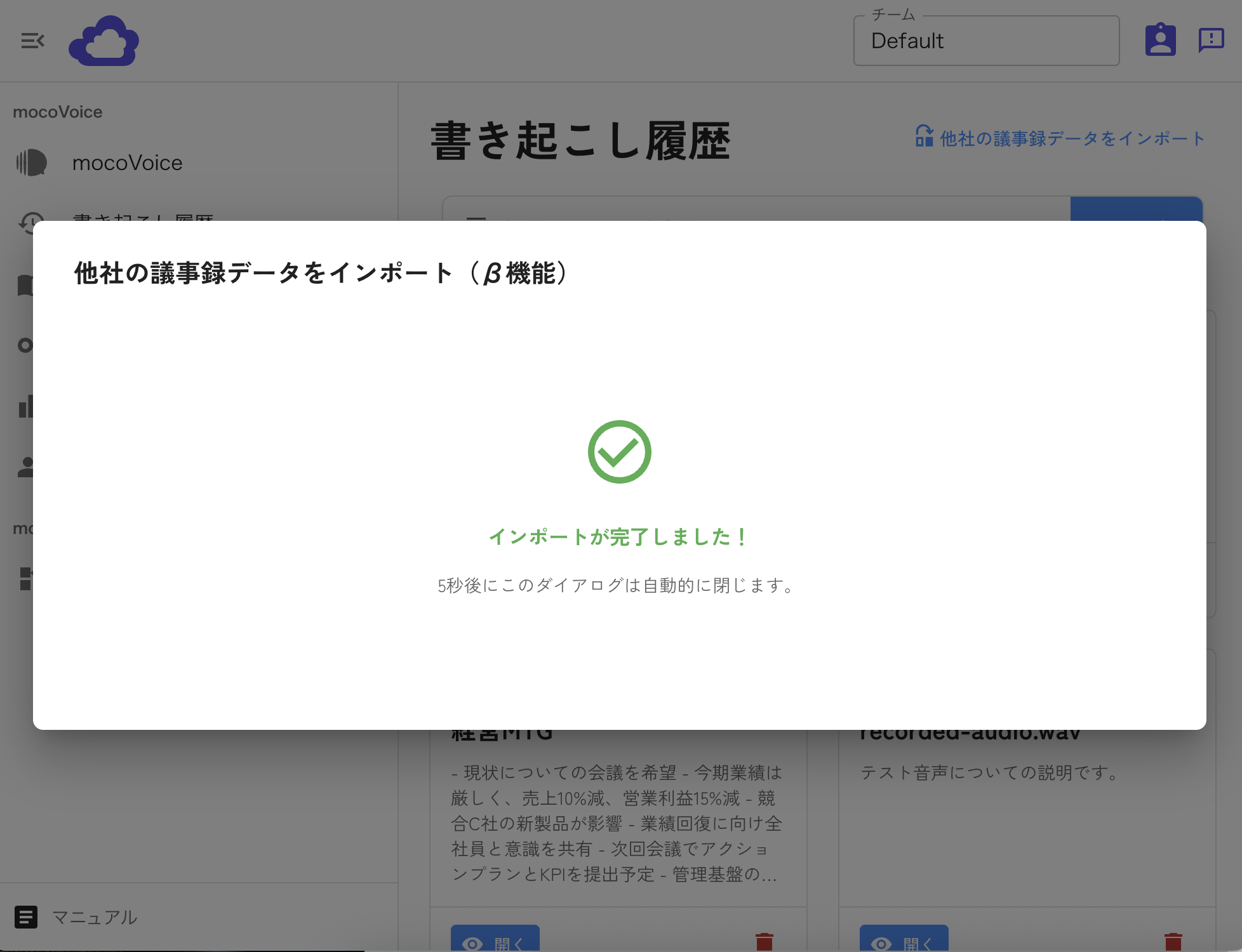Click the mocoVoice waveform icon
Screen dimensions: 1242x952
pyautogui.click(x=32, y=163)
